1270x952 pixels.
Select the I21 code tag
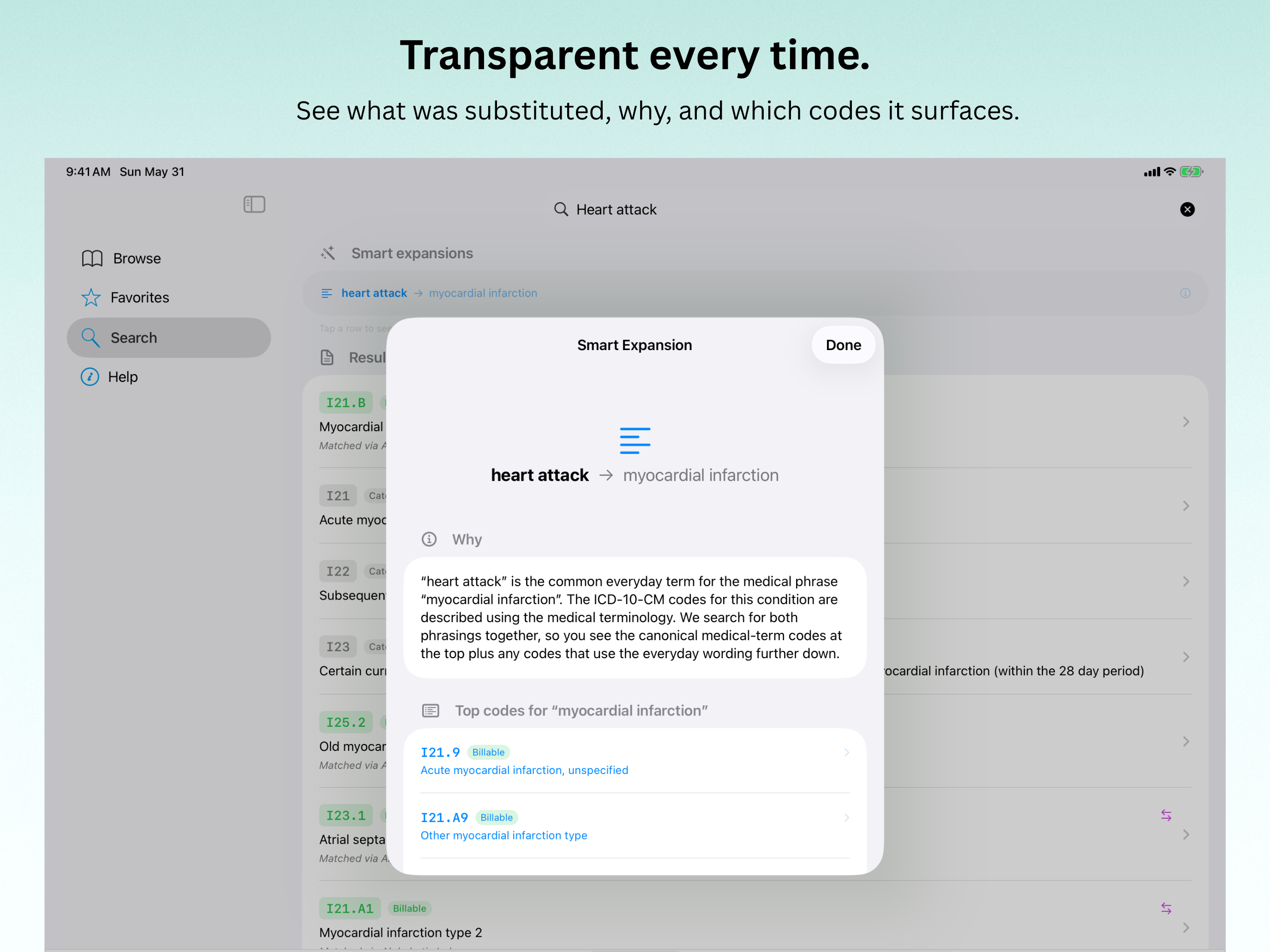(338, 496)
